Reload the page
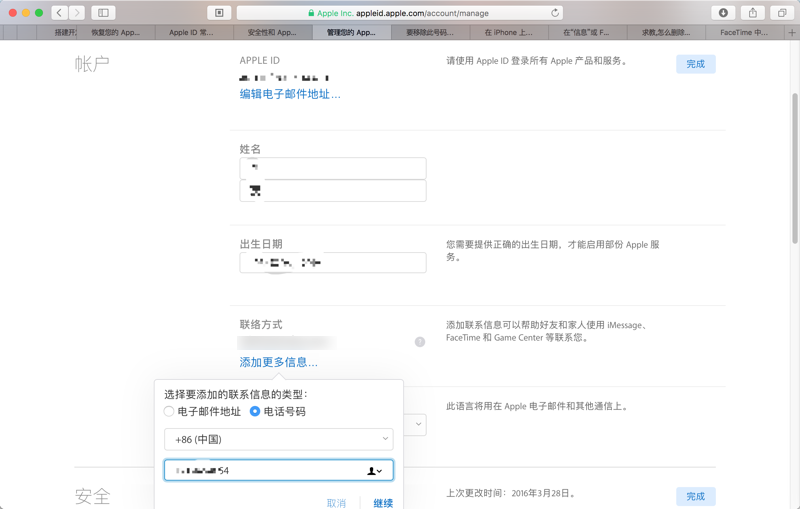The image size is (800, 509). pos(555,13)
